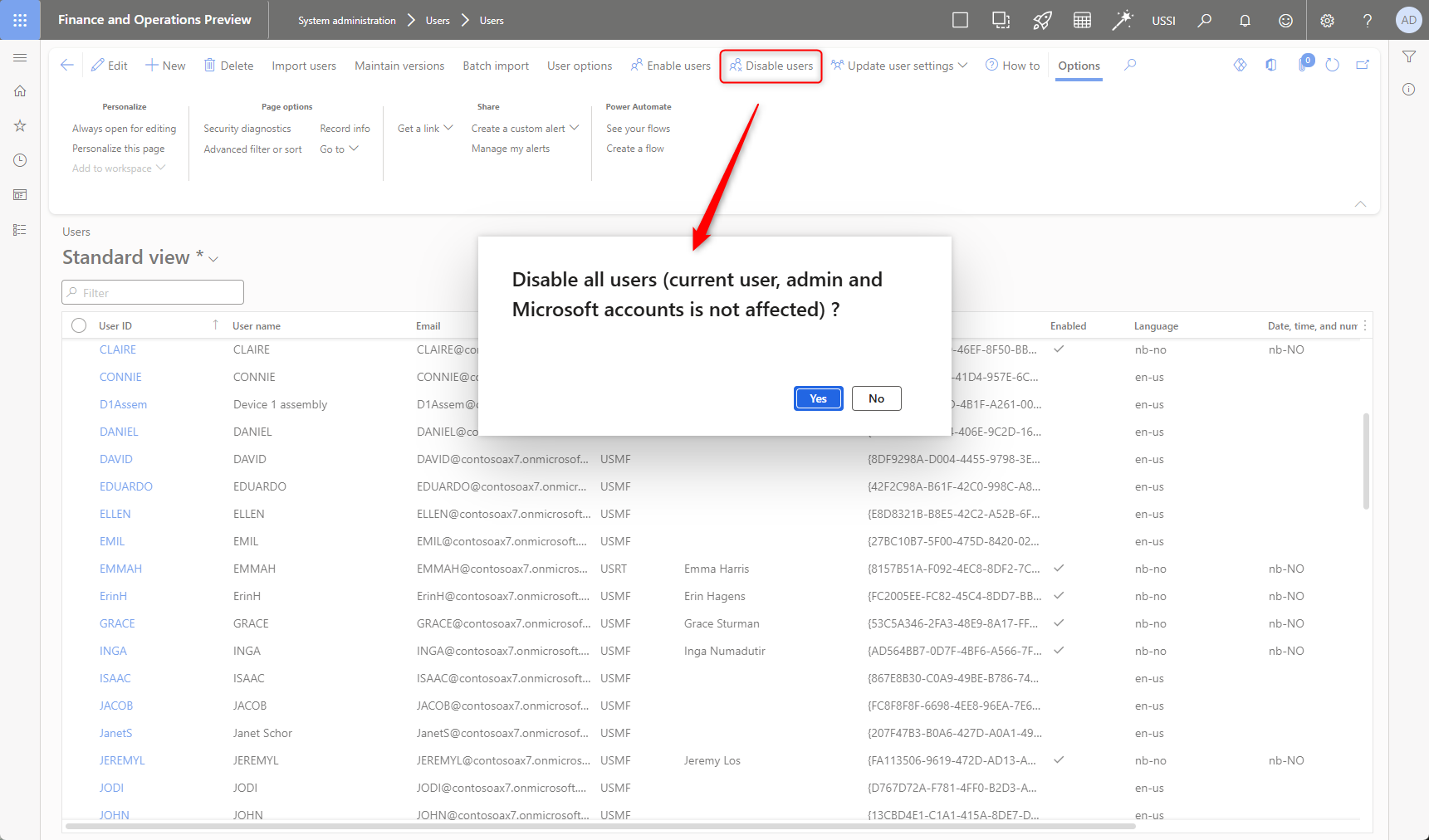Toggle the Enabled checkmark for EMMAH
This screenshot has height=840, width=1429.
click(1059, 569)
